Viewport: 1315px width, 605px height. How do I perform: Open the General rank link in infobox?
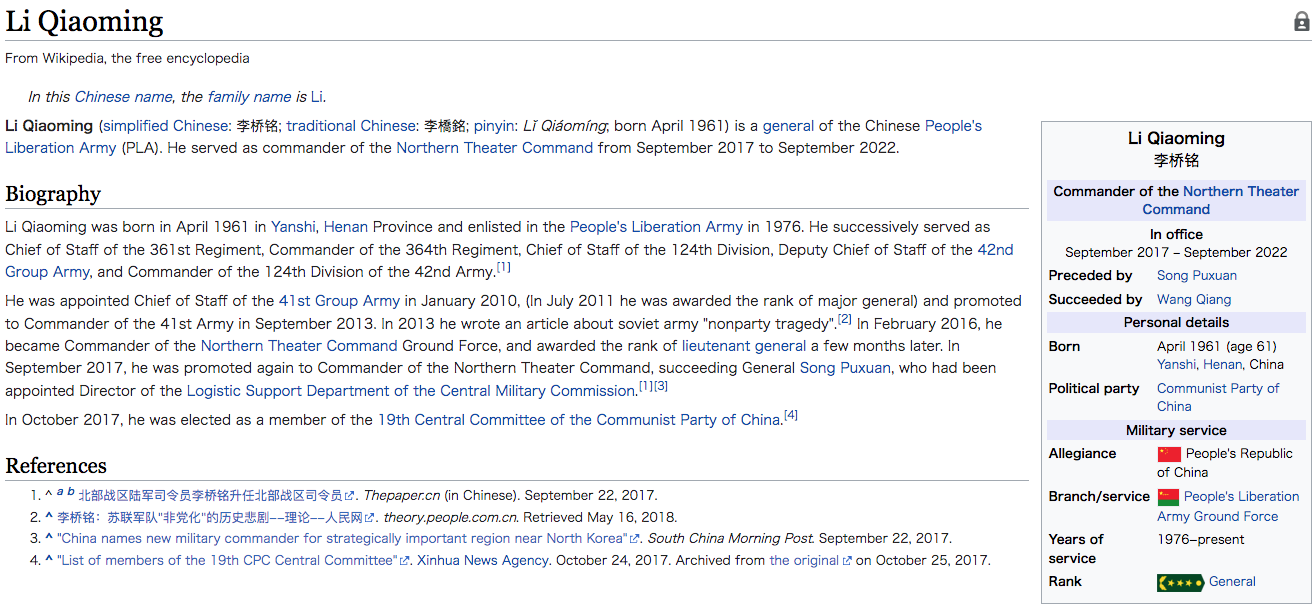click(1232, 582)
